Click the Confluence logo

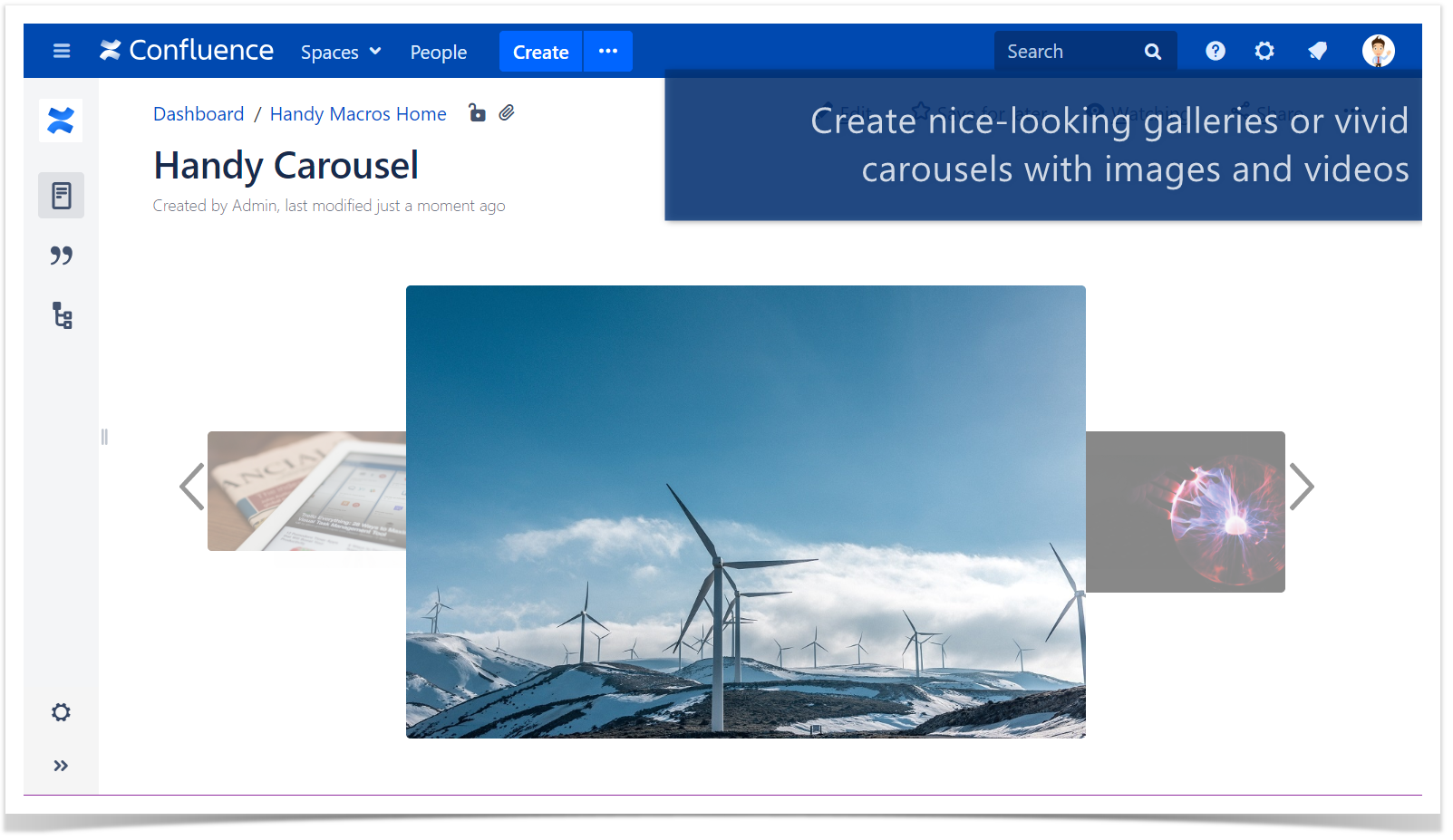tap(187, 51)
